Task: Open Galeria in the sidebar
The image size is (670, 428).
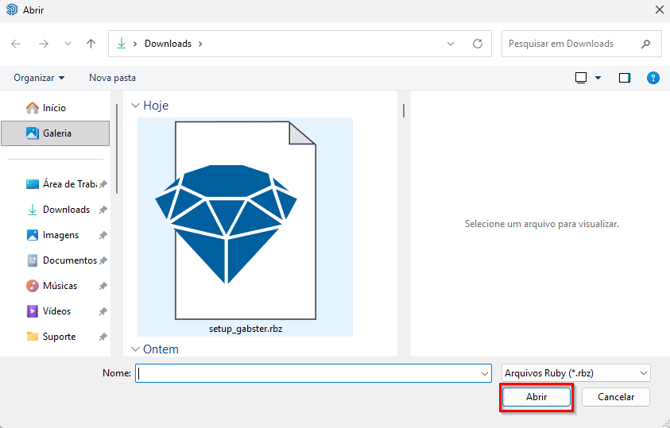Action: point(56,132)
